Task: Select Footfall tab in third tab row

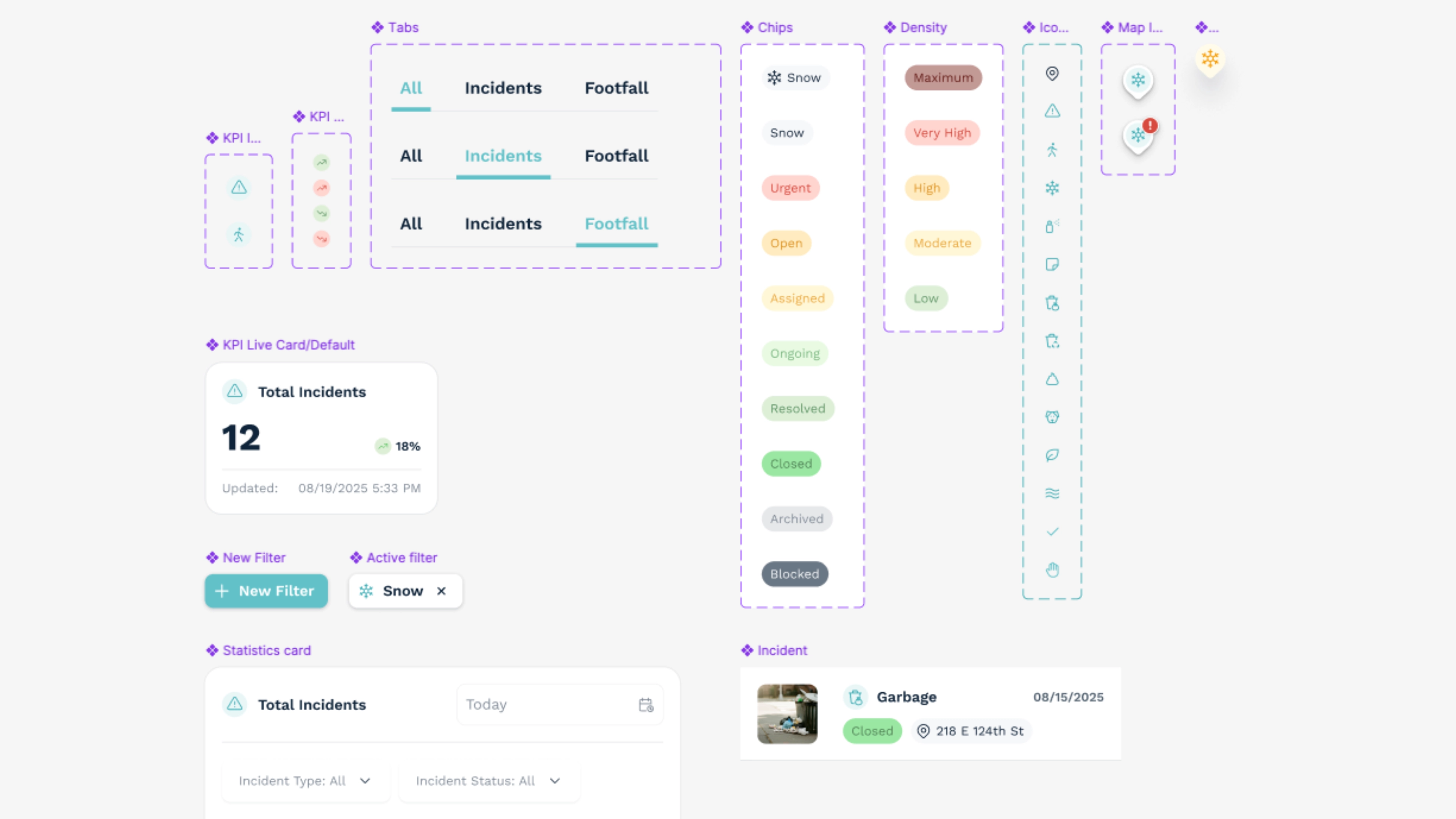Action: 617,224
